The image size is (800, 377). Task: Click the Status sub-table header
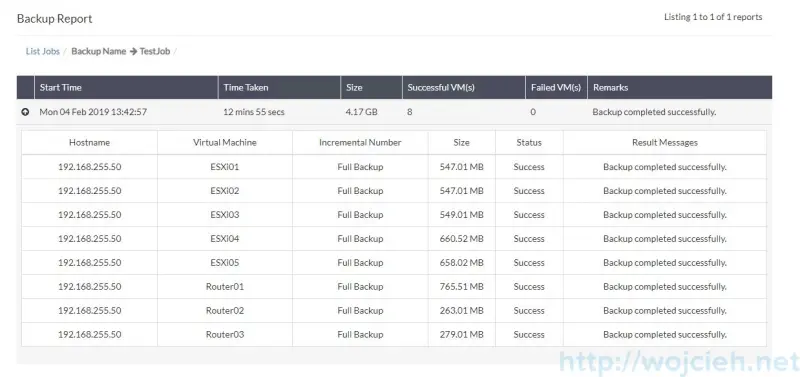pos(529,142)
